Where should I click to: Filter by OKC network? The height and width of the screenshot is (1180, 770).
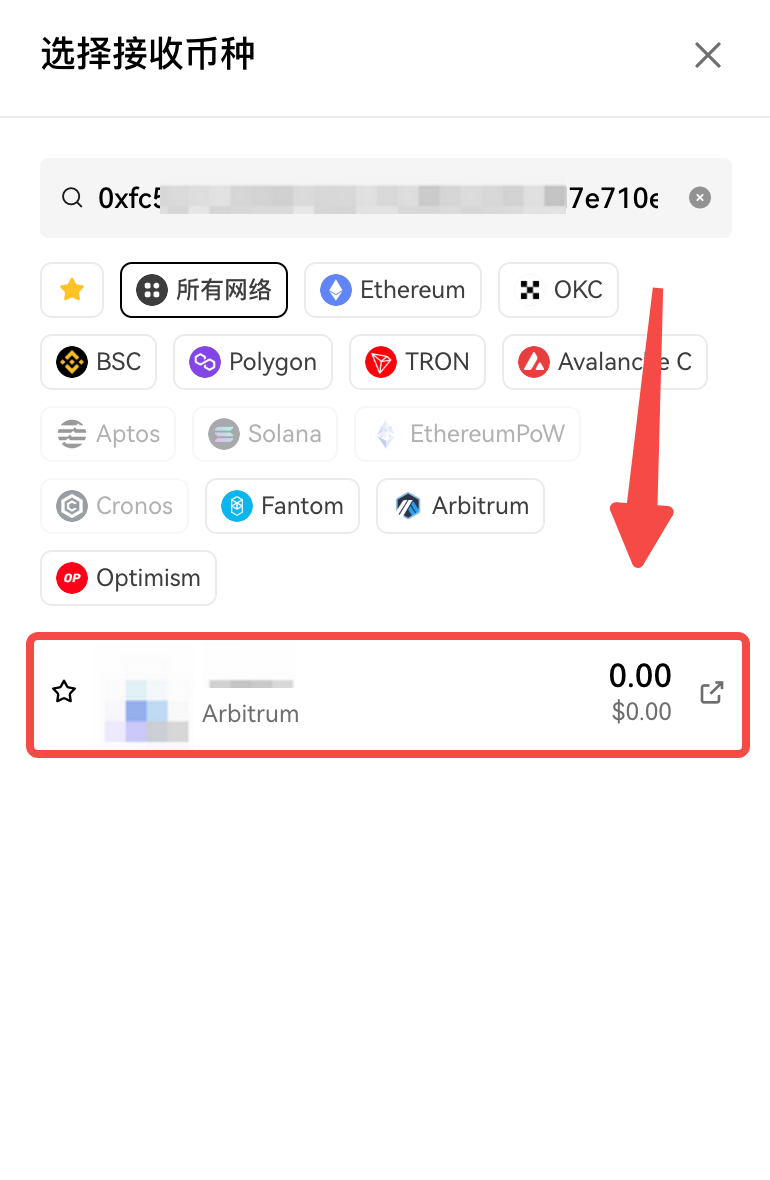558,290
